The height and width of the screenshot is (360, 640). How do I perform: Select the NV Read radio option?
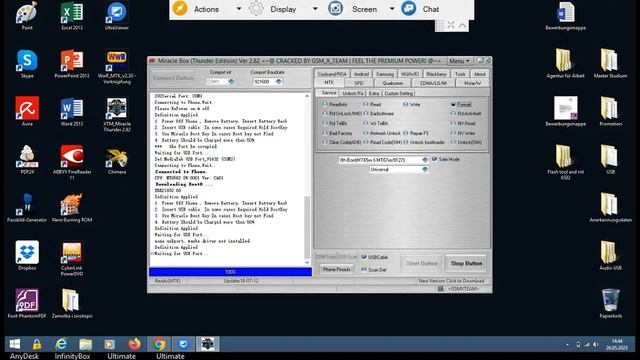click(463, 123)
